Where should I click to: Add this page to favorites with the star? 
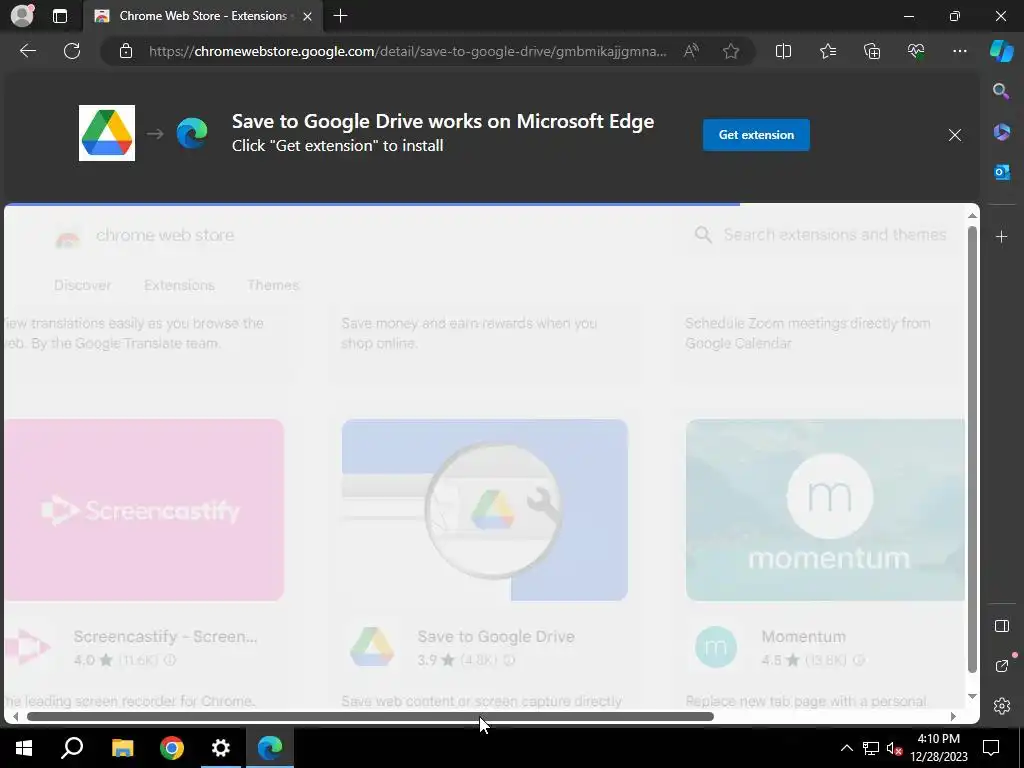tap(731, 51)
